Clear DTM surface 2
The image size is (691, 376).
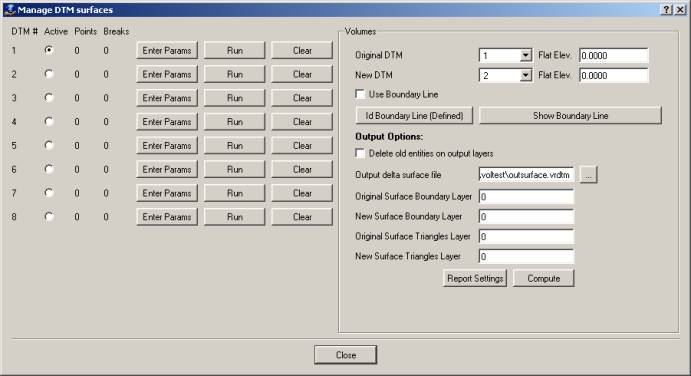302,74
